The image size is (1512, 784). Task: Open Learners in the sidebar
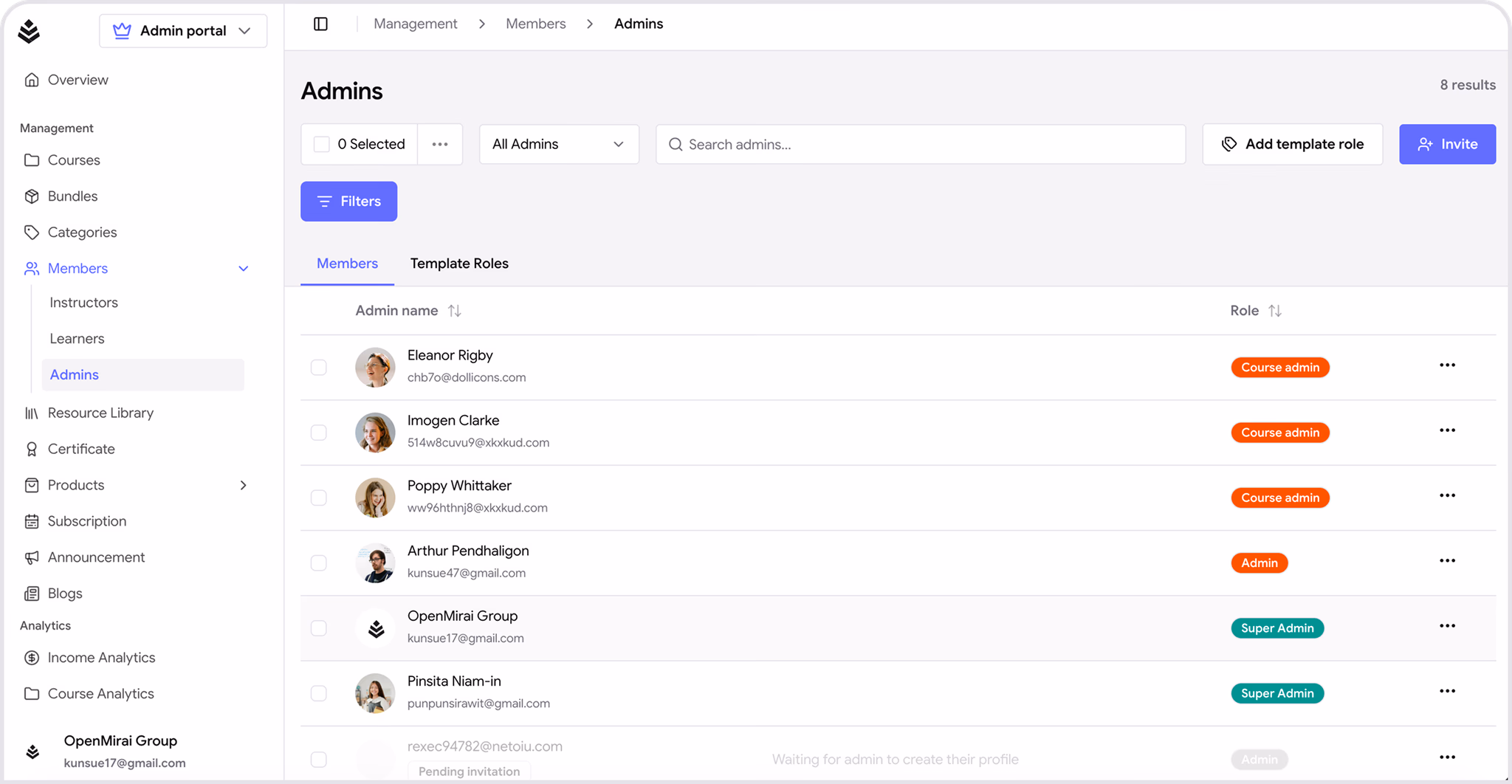pos(77,339)
